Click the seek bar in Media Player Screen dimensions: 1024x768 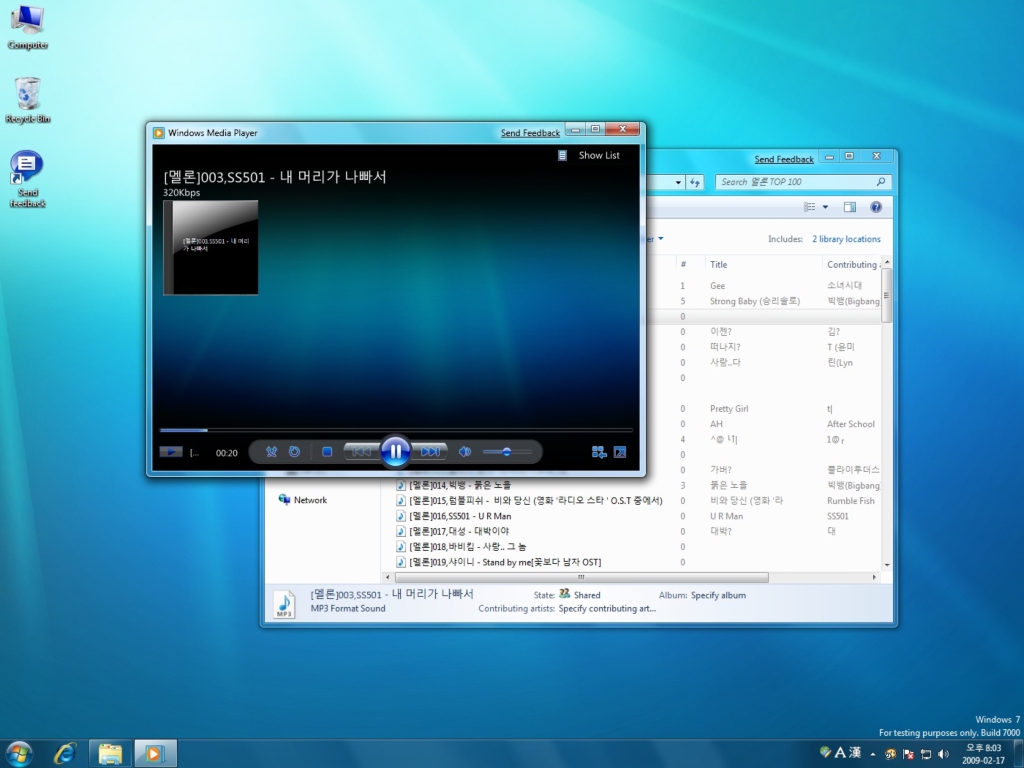click(396, 430)
